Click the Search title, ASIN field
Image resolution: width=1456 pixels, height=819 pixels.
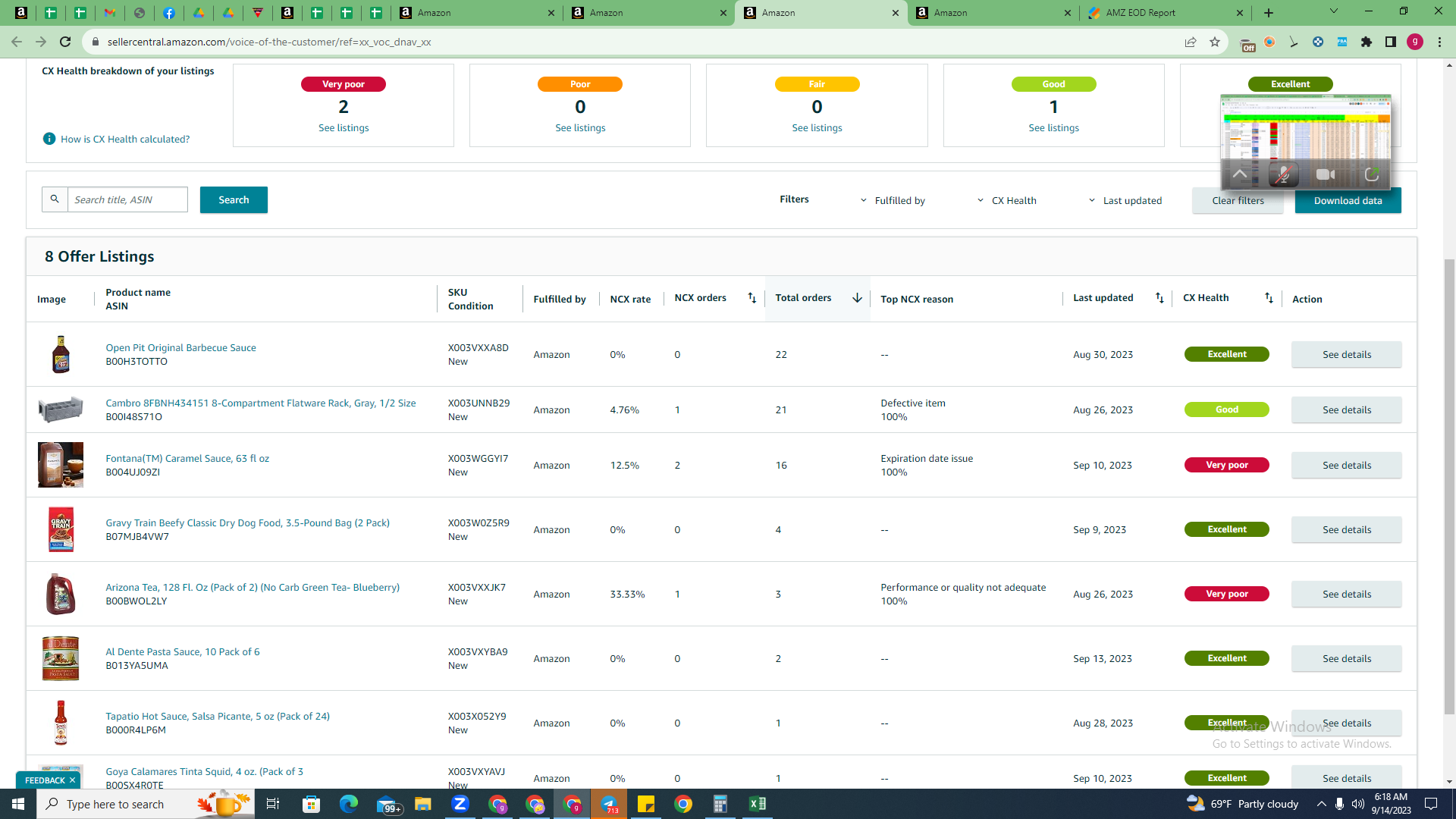[x=127, y=199]
